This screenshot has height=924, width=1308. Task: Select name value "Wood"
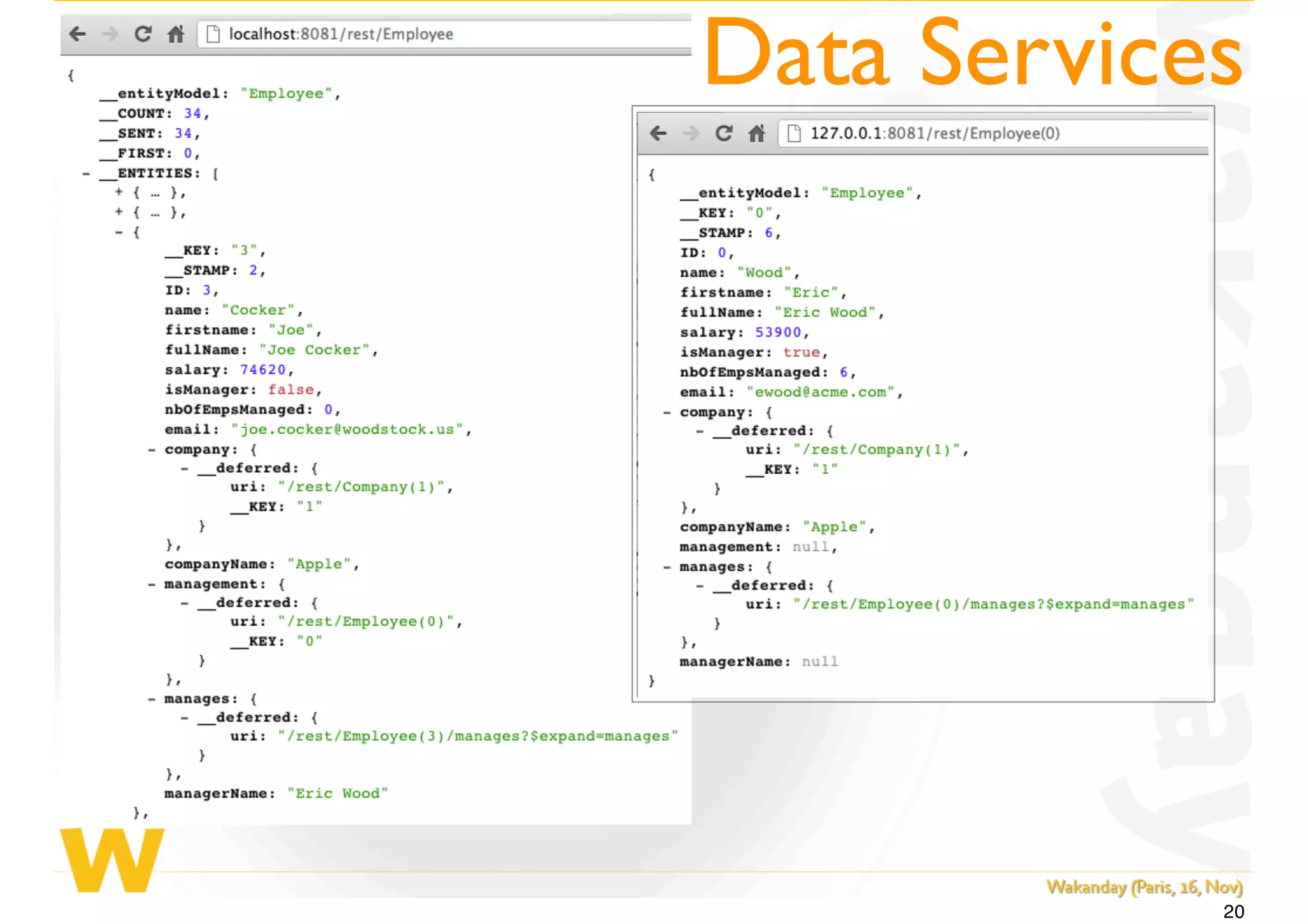[x=764, y=273]
